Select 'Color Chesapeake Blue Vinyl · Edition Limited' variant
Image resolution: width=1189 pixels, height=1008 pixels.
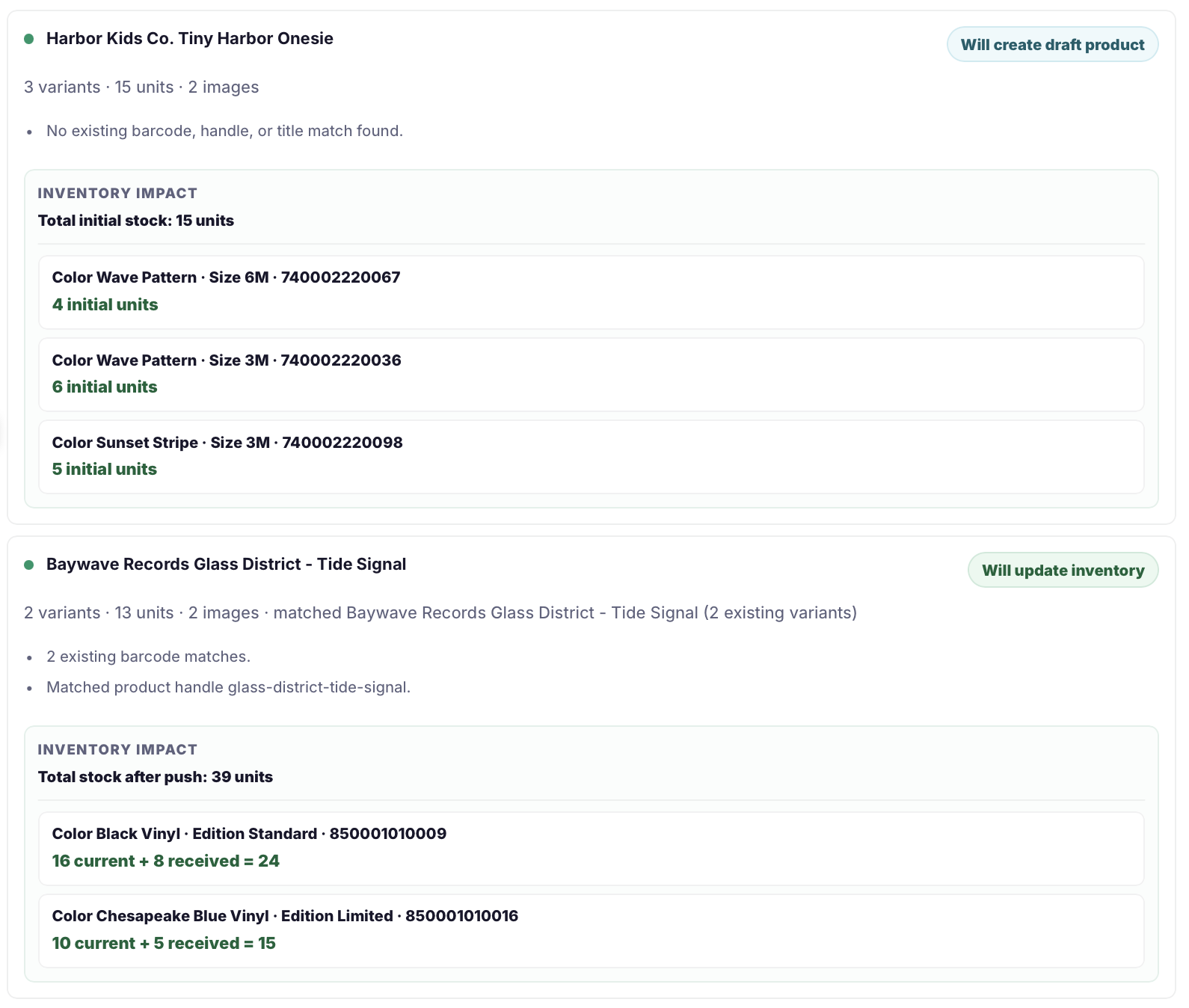tap(285, 916)
